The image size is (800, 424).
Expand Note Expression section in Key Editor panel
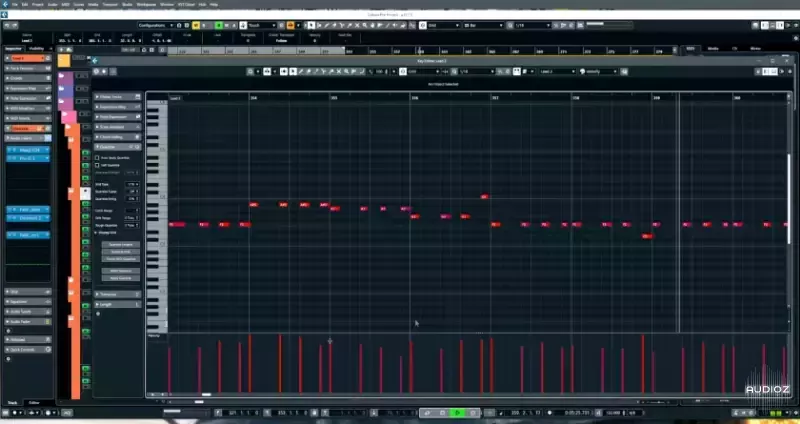[117, 117]
